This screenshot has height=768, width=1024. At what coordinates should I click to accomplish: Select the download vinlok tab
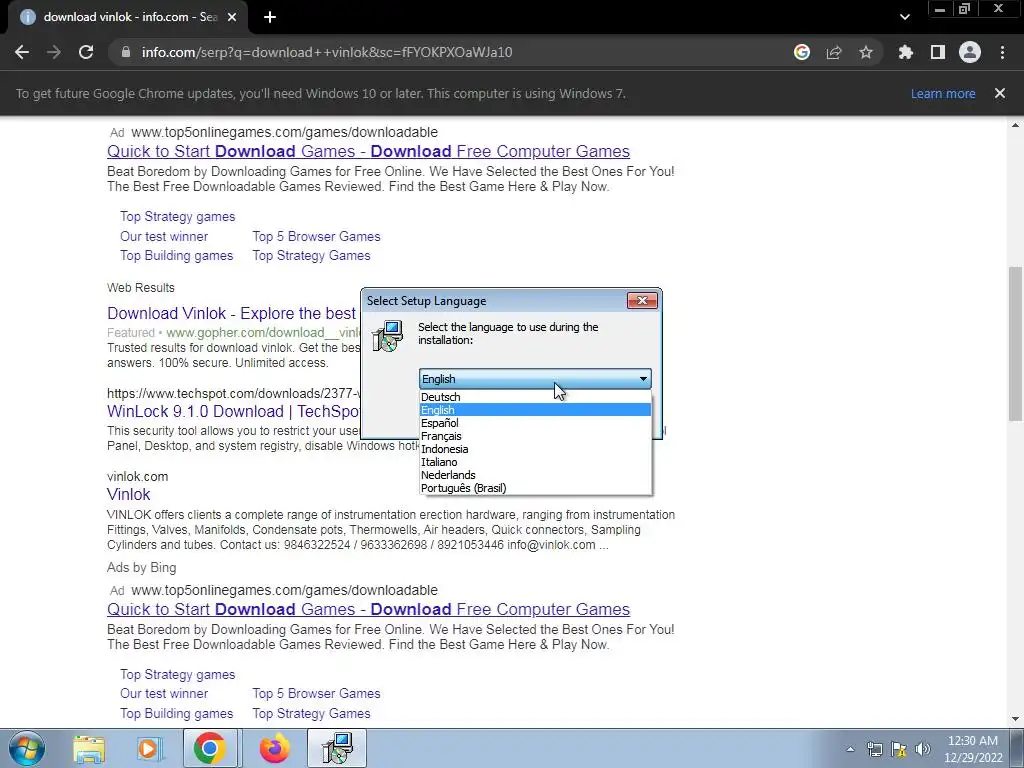coord(127,18)
